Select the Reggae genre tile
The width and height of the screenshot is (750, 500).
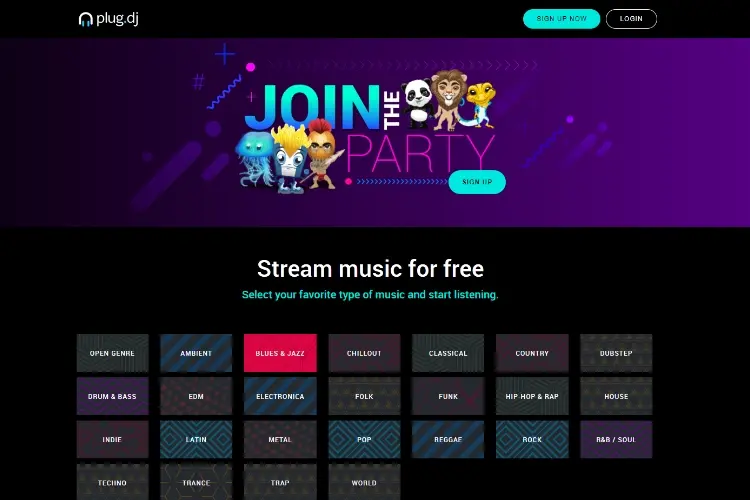[448, 439]
